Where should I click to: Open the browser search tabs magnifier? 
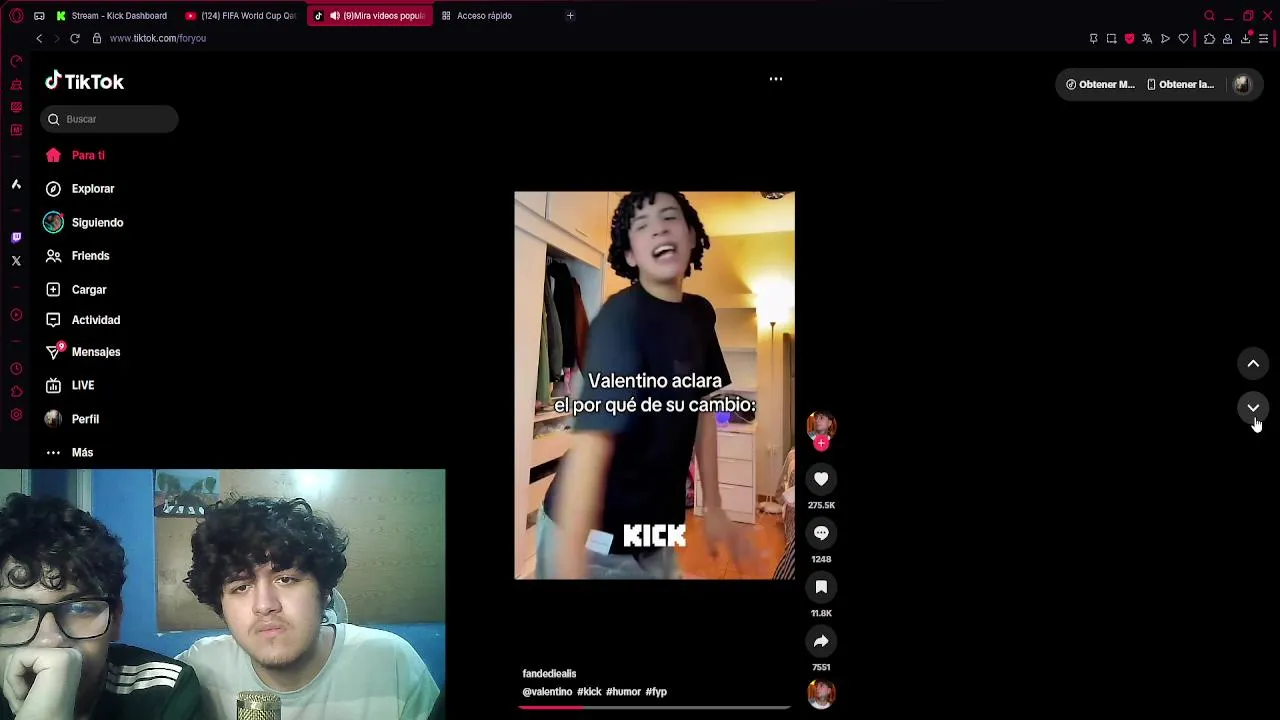[1209, 16]
